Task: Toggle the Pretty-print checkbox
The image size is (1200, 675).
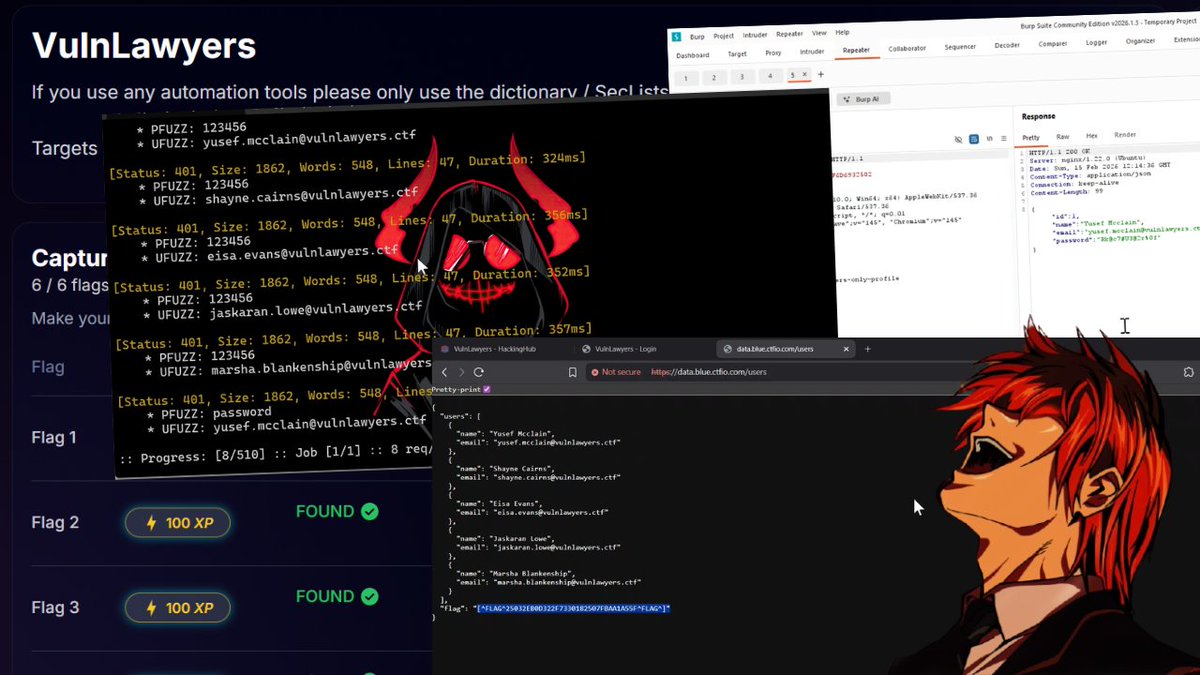Action: tap(487, 389)
